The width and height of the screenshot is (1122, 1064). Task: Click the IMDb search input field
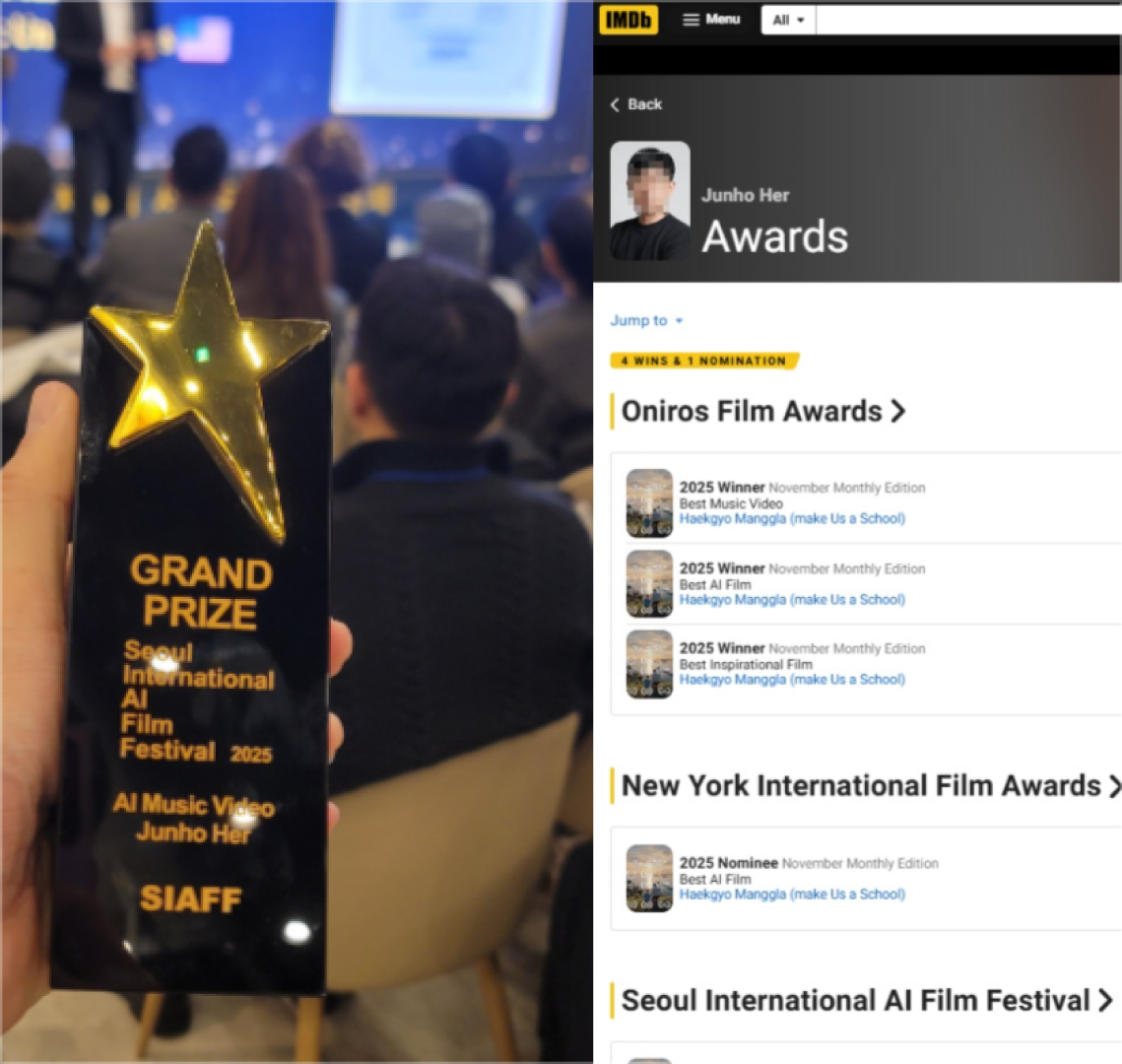coord(968,20)
